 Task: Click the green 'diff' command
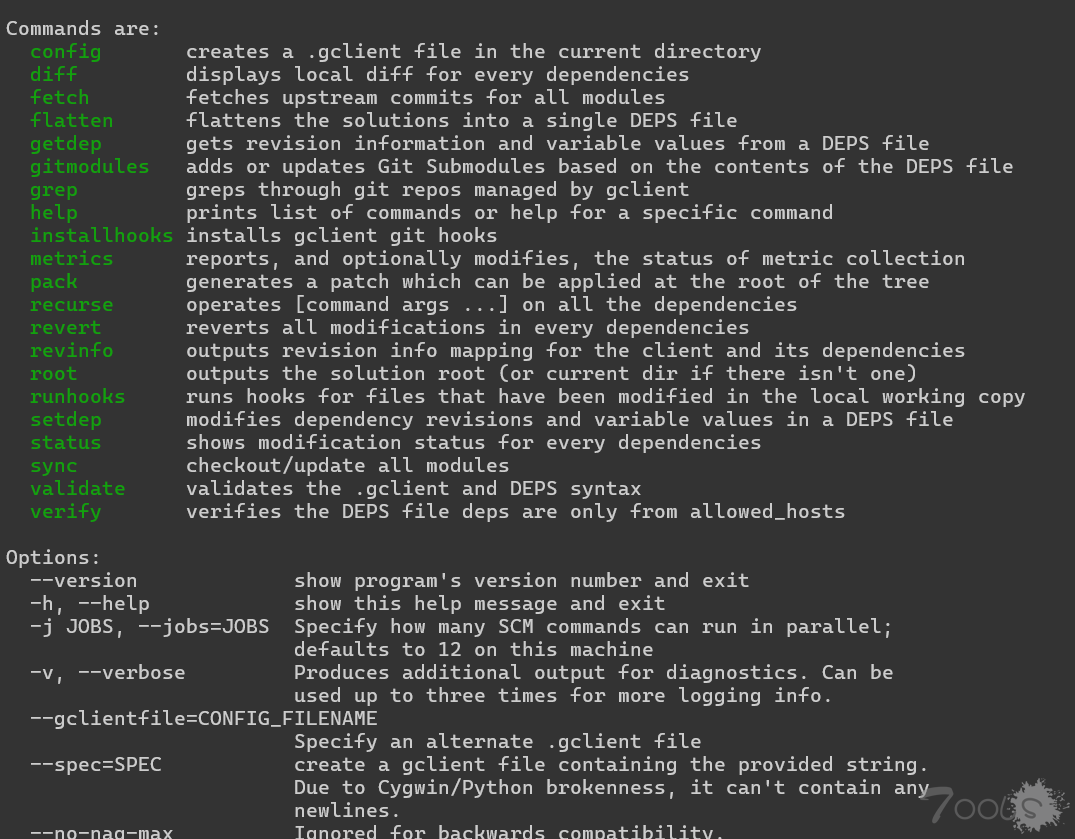point(53,74)
